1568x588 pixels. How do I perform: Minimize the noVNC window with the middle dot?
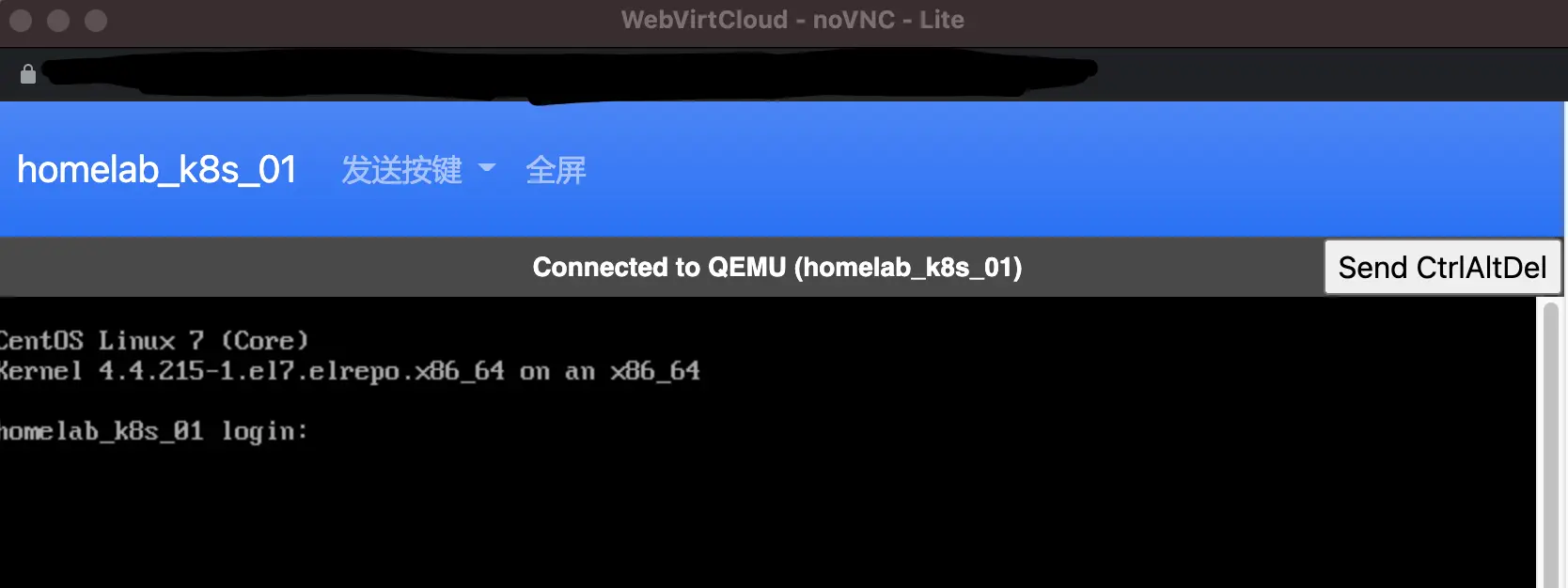(x=58, y=20)
